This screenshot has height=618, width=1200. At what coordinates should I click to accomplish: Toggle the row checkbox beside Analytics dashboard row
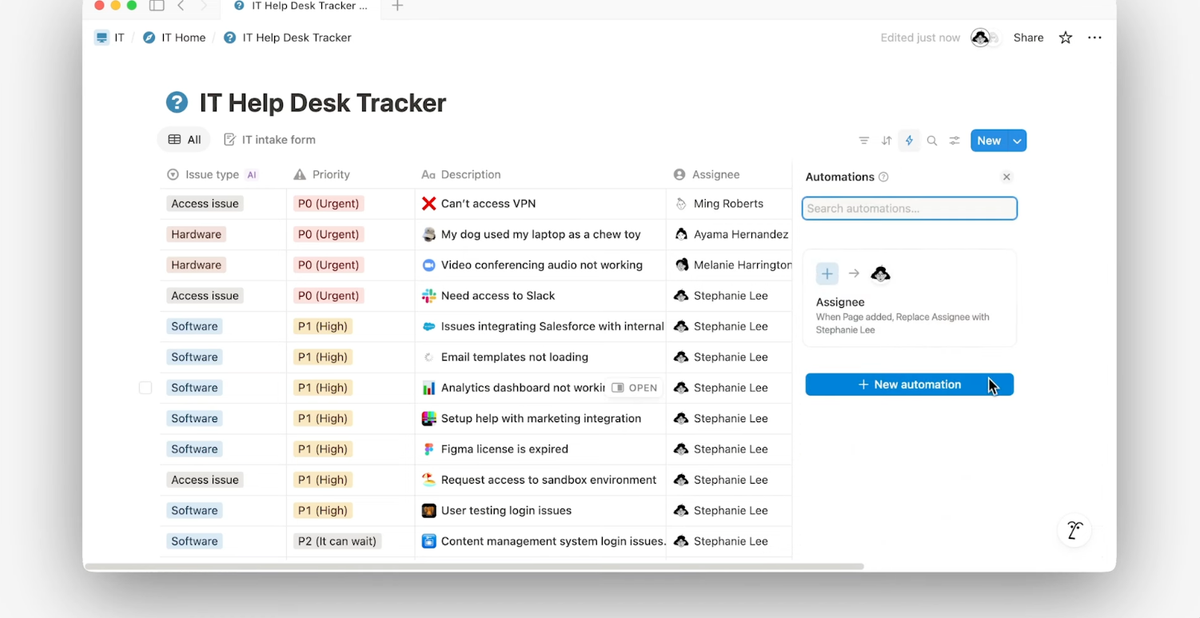(x=144, y=387)
